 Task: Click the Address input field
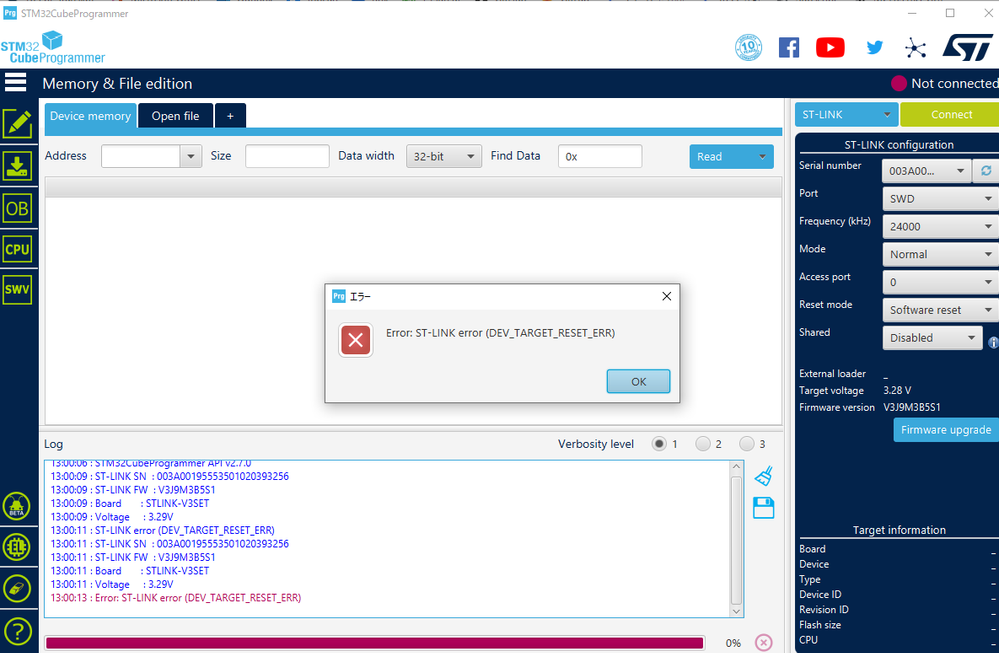coord(141,156)
